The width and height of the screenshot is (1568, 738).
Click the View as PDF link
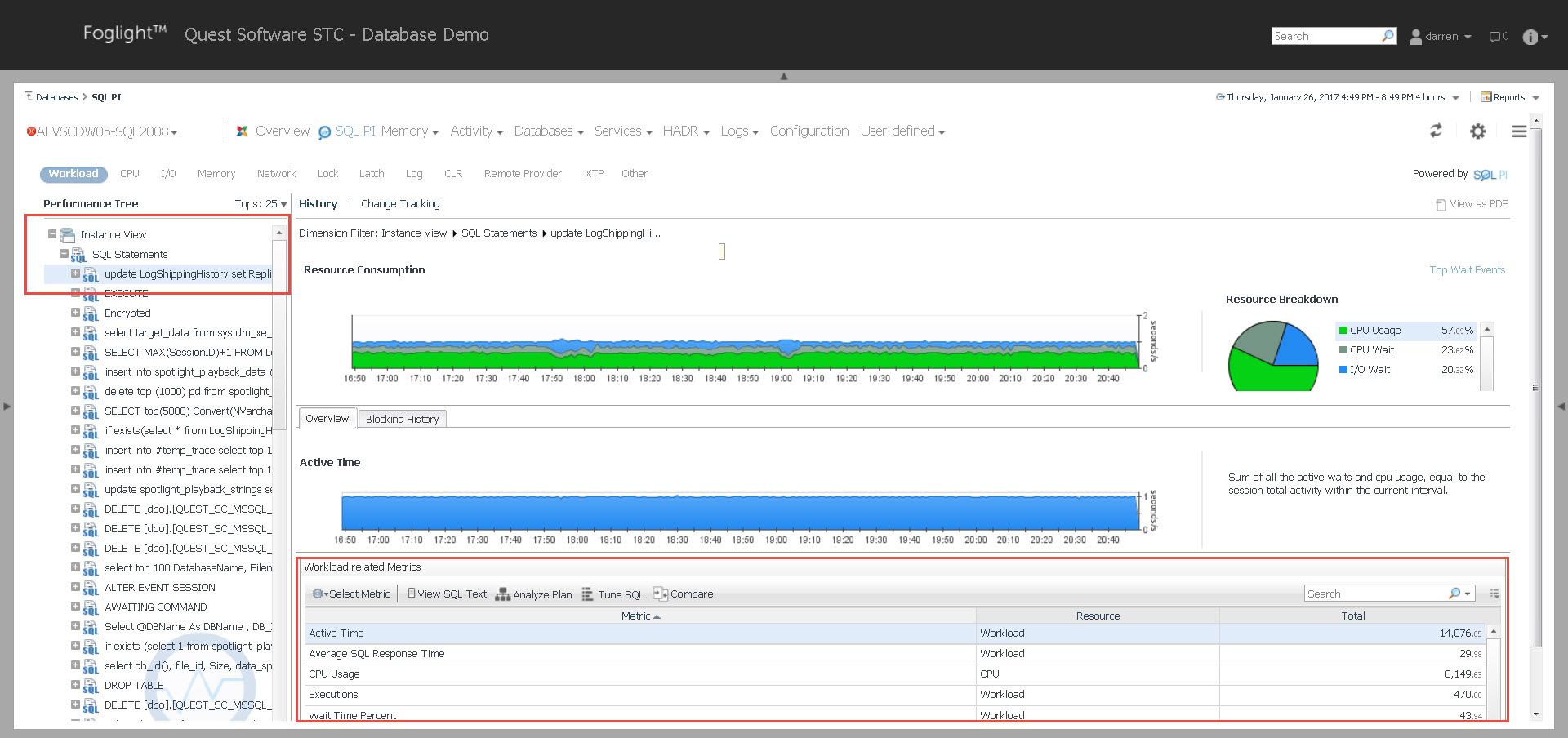[x=1478, y=204]
